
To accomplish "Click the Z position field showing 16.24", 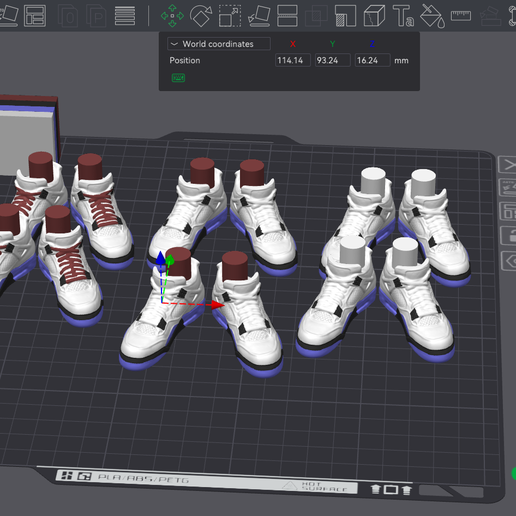I will (x=372, y=60).
